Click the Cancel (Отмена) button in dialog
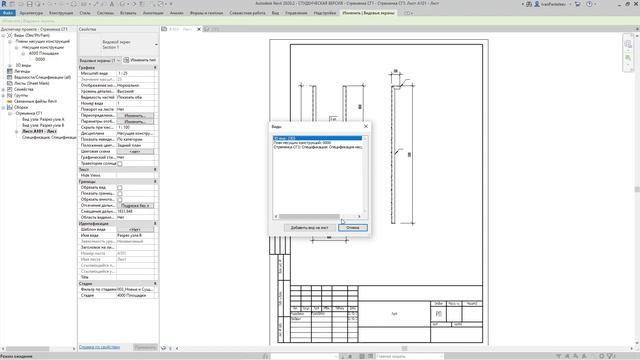Image resolution: width=640 pixels, height=360 pixels. (353, 227)
